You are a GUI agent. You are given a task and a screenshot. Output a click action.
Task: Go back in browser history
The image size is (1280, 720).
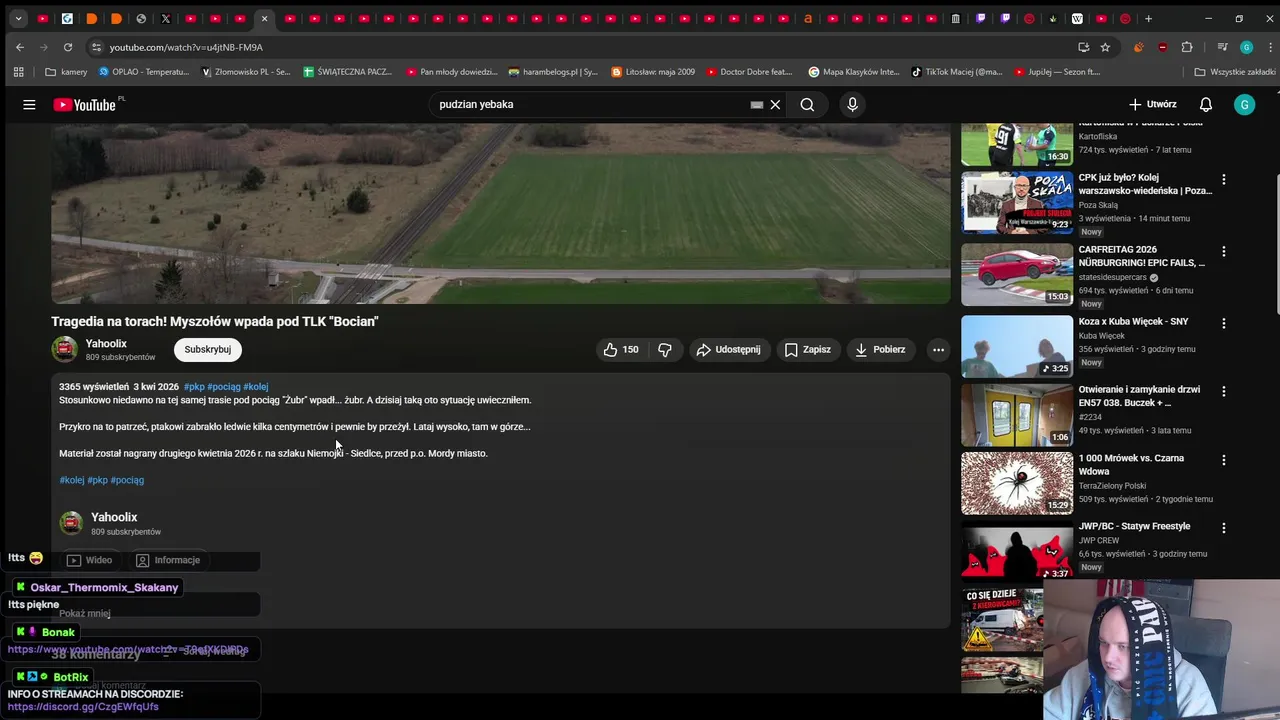pyautogui.click(x=20, y=47)
